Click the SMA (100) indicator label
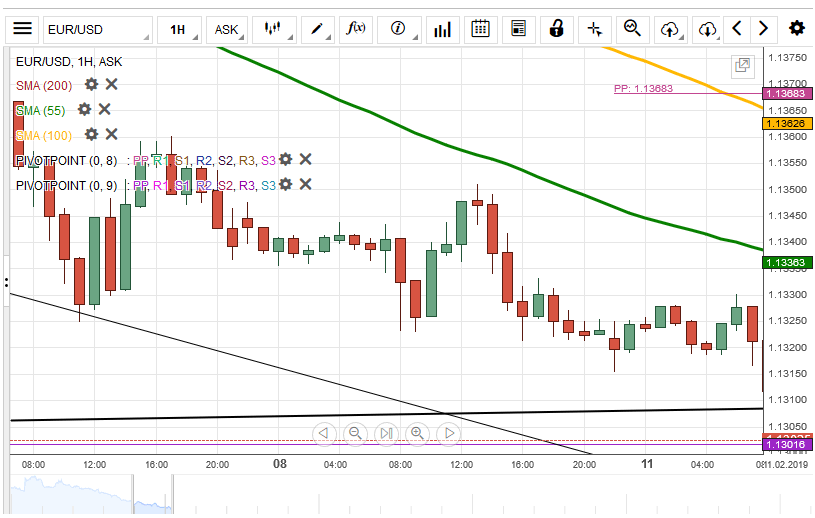Image resolution: width=815 pixels, height=518 pixels. (x=44, y=135)
